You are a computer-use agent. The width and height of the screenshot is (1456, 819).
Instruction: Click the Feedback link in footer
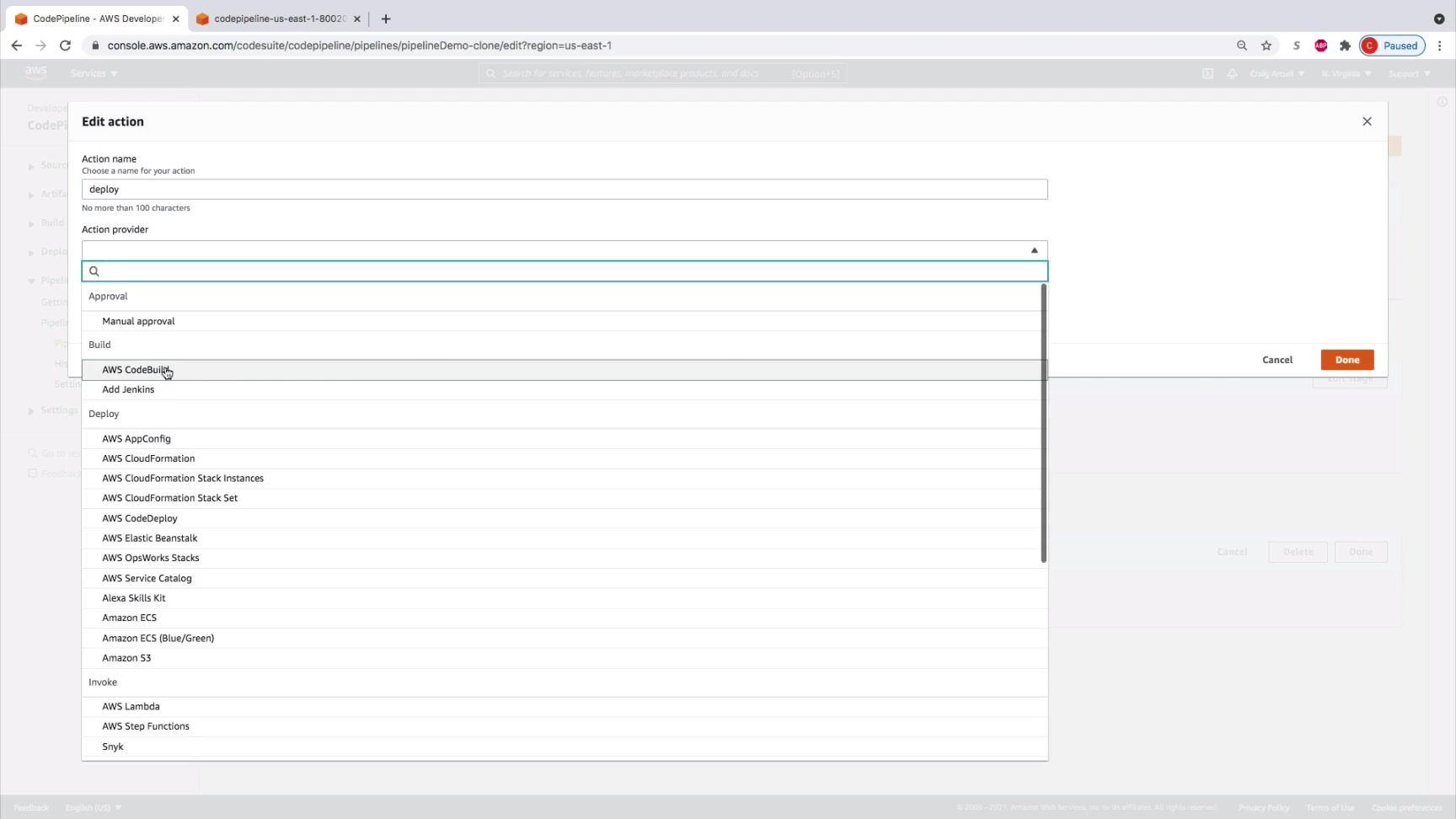point(31,807)
